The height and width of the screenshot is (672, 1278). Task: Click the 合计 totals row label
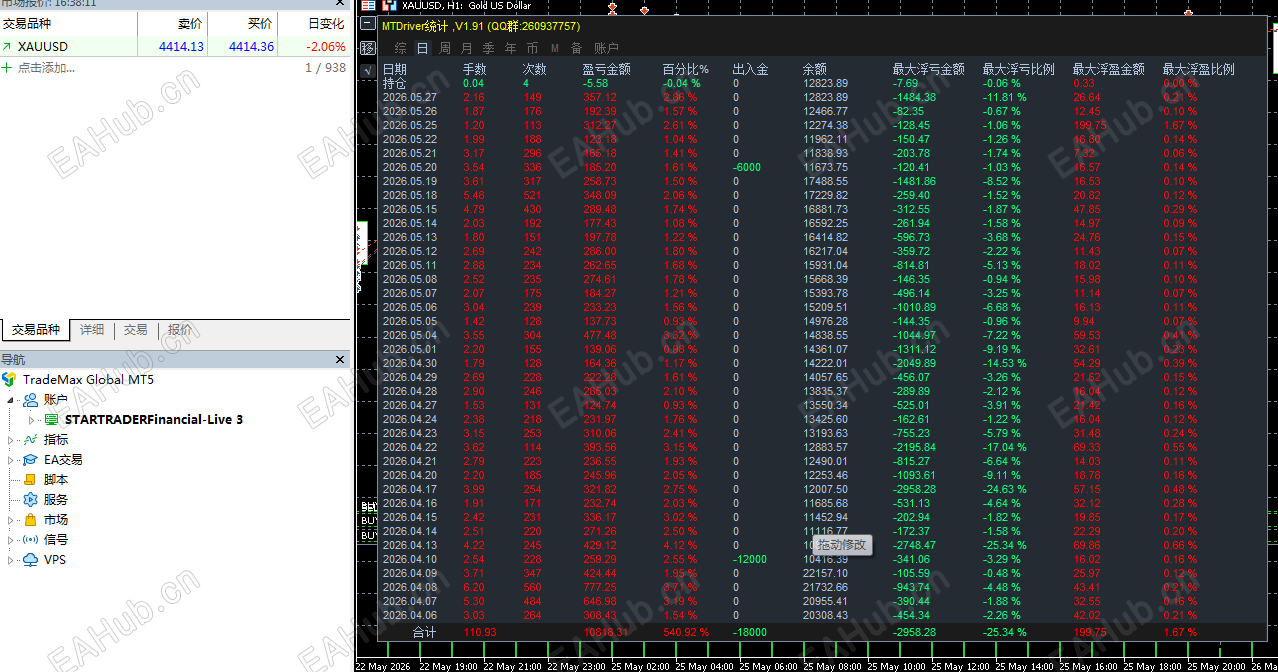[425, 633]
